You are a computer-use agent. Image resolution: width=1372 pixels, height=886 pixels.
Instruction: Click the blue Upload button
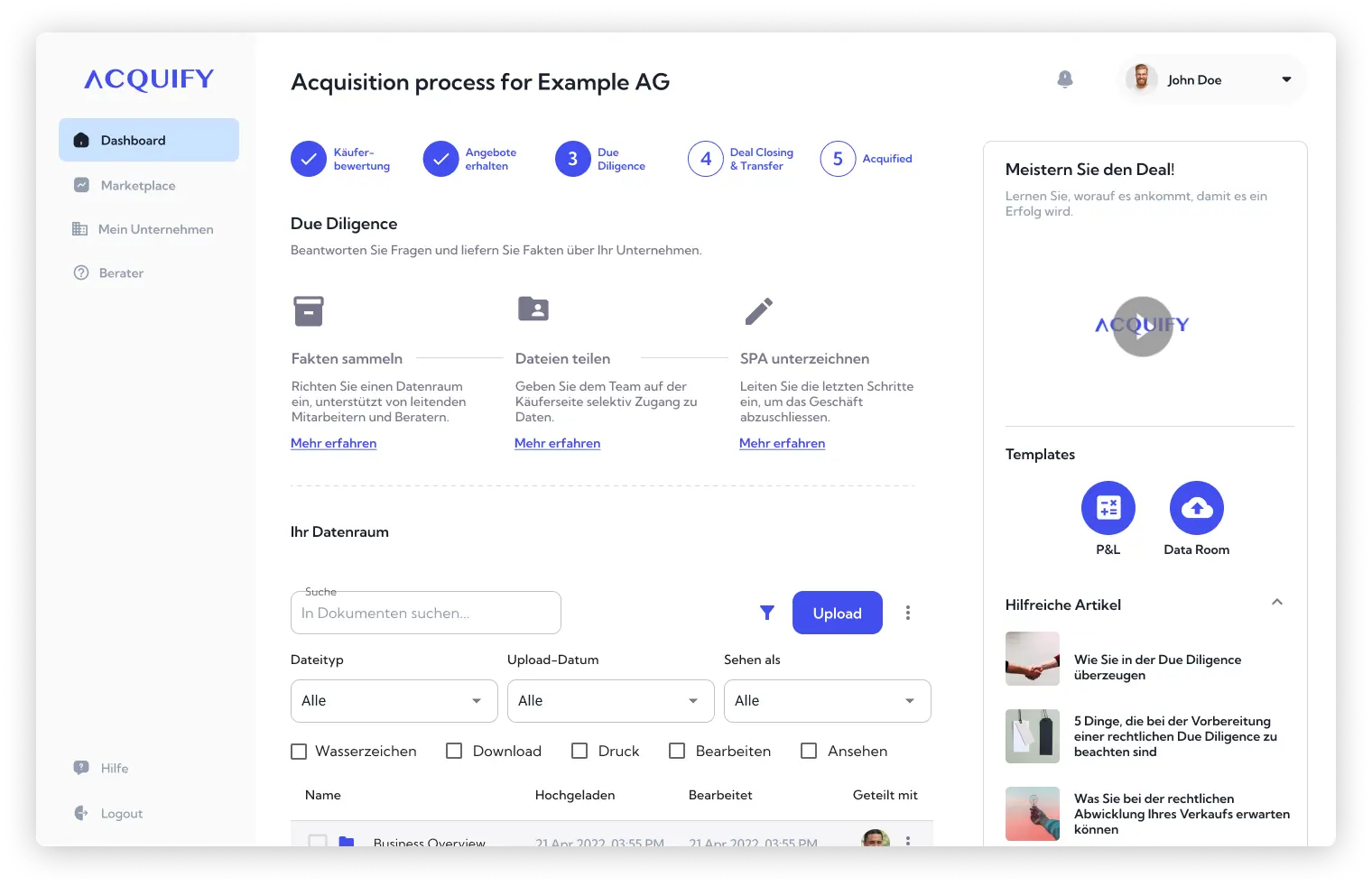tap(838, 613)
